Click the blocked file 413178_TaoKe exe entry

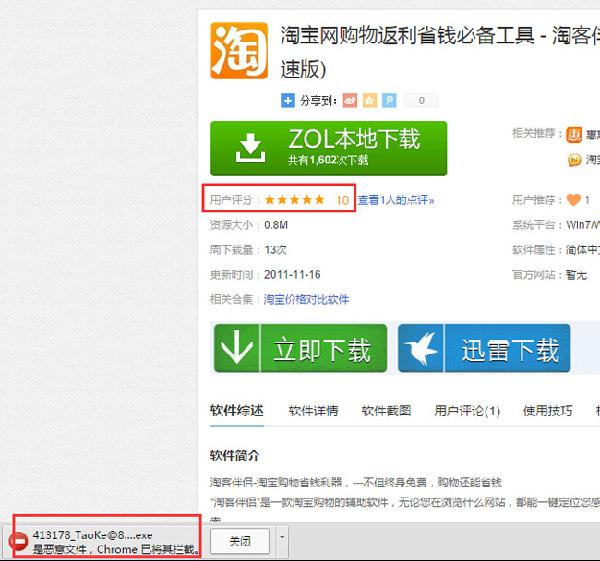(x=106, y=541)
